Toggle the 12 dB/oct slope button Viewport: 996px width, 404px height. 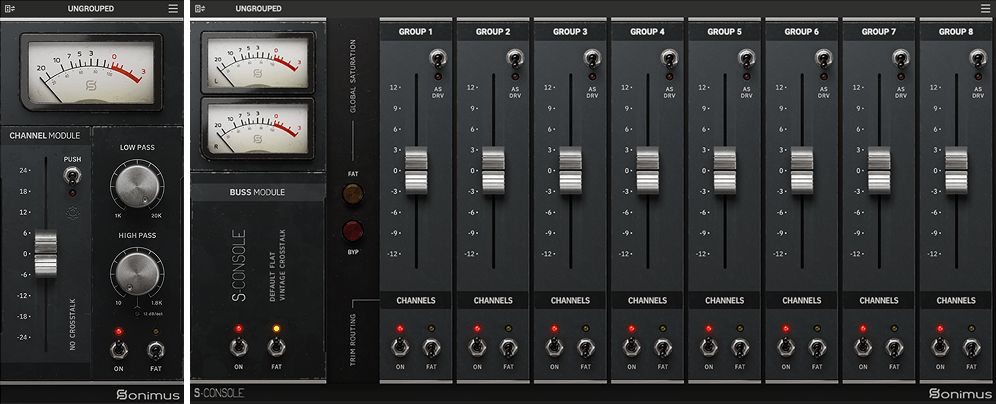(x=137, y=314)
